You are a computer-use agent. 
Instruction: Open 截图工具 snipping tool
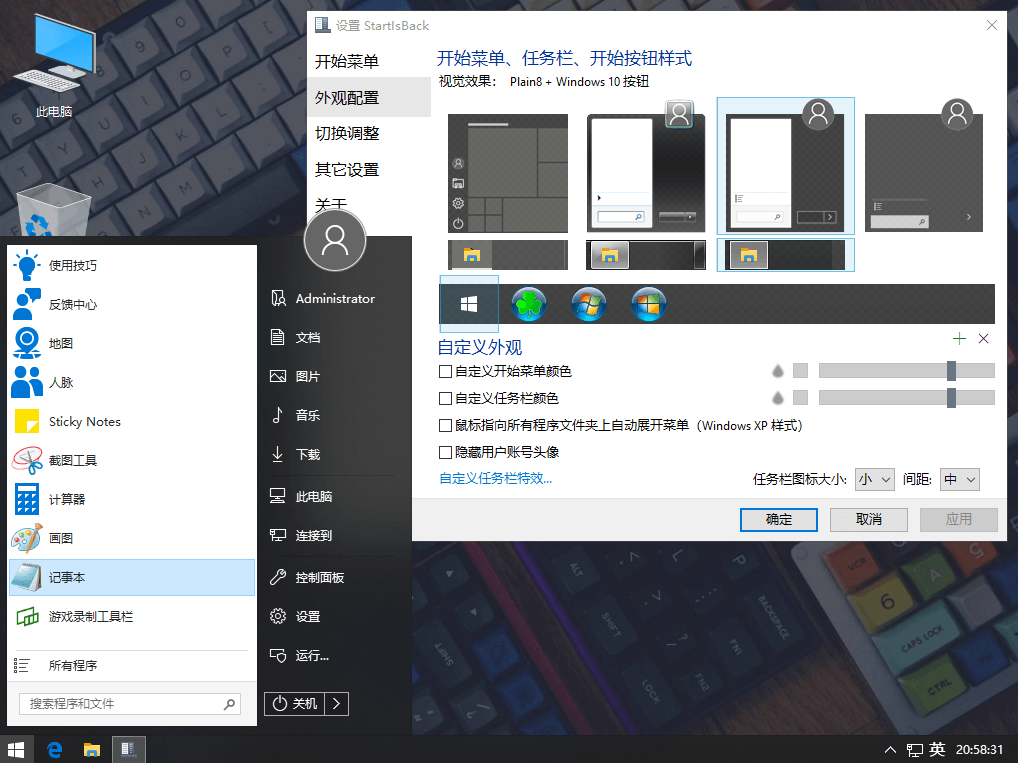(x=132, y=460)
